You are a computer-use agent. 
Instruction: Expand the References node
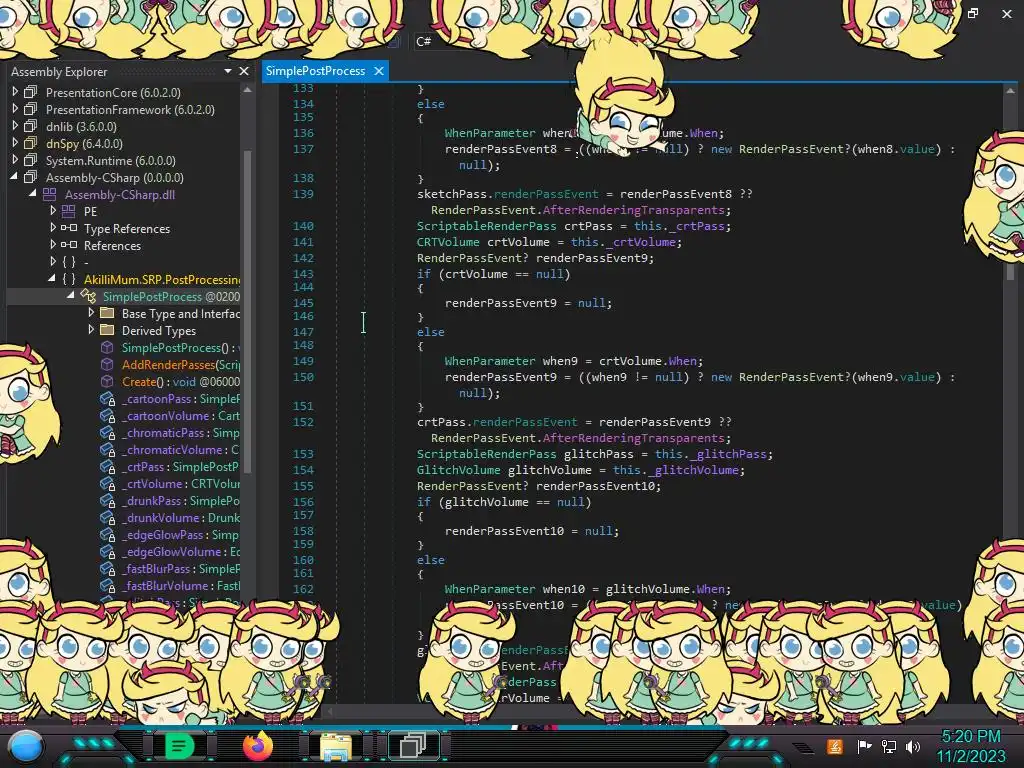click(53, 245)
